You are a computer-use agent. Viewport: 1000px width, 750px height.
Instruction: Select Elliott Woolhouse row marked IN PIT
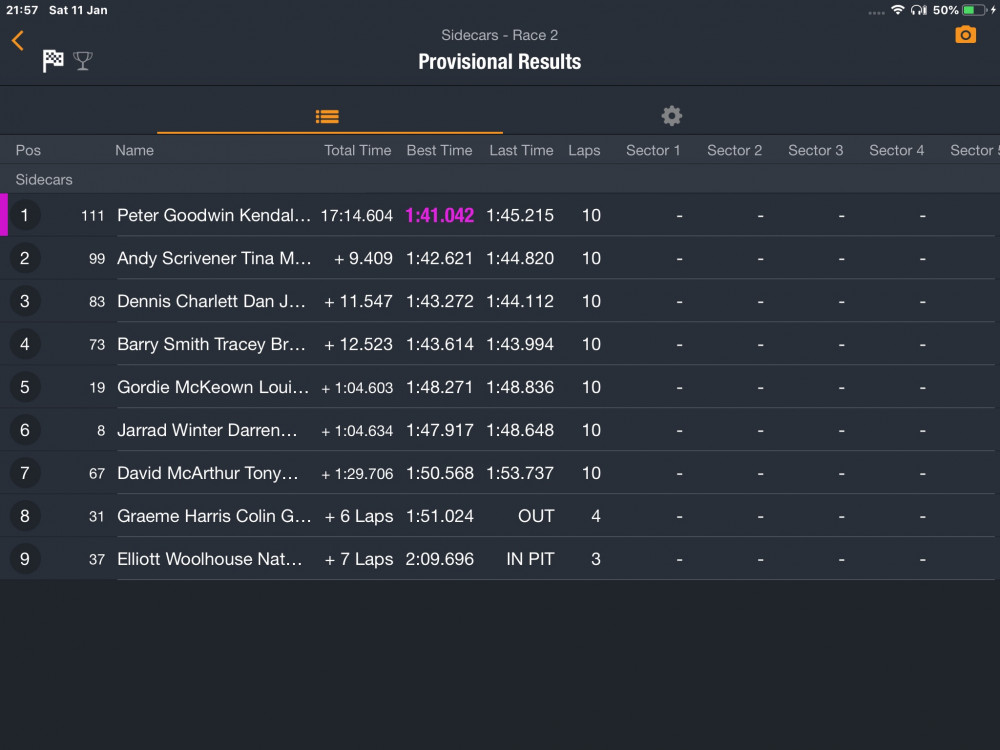(x=500, y=559)
